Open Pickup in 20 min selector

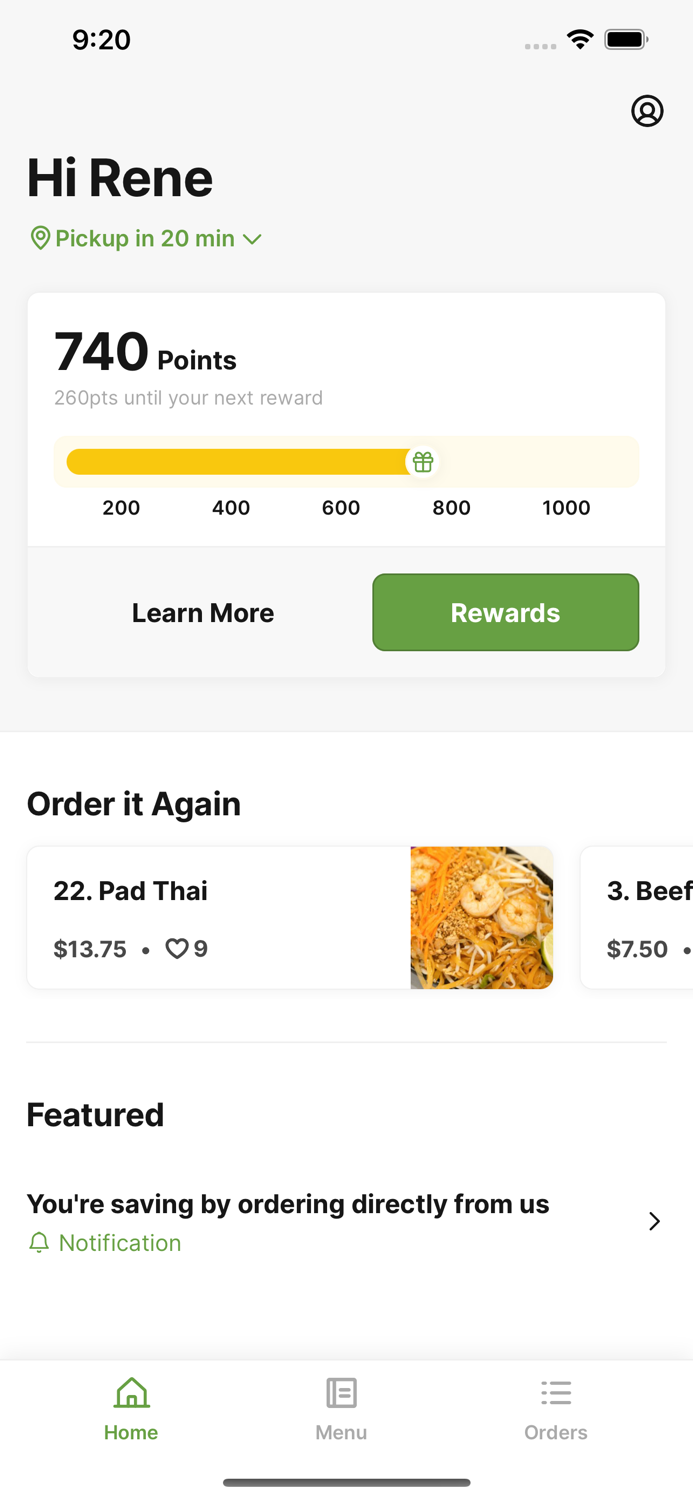coord(145,238)
